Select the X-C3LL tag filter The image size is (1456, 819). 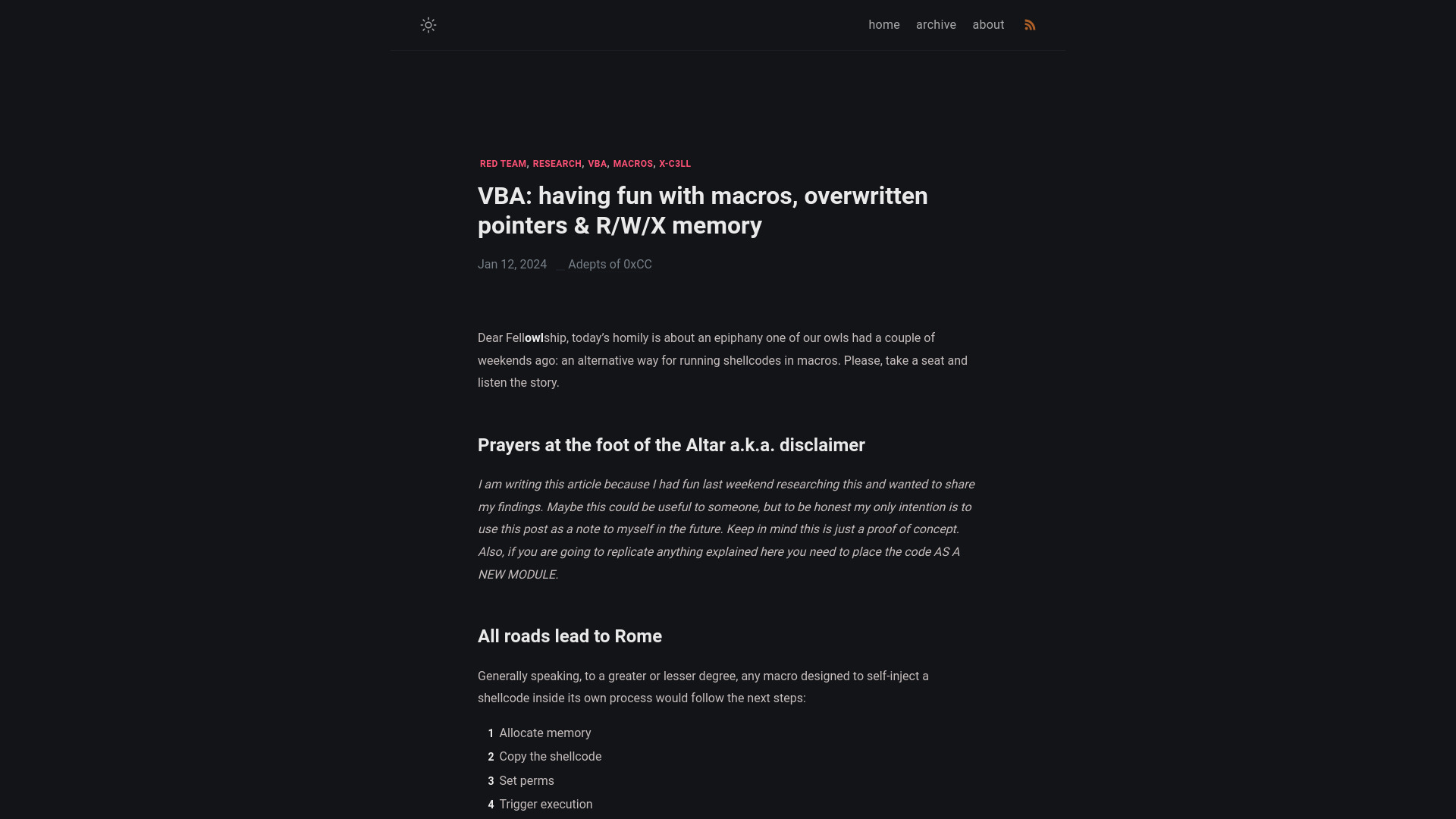click(x=675, y=163)
